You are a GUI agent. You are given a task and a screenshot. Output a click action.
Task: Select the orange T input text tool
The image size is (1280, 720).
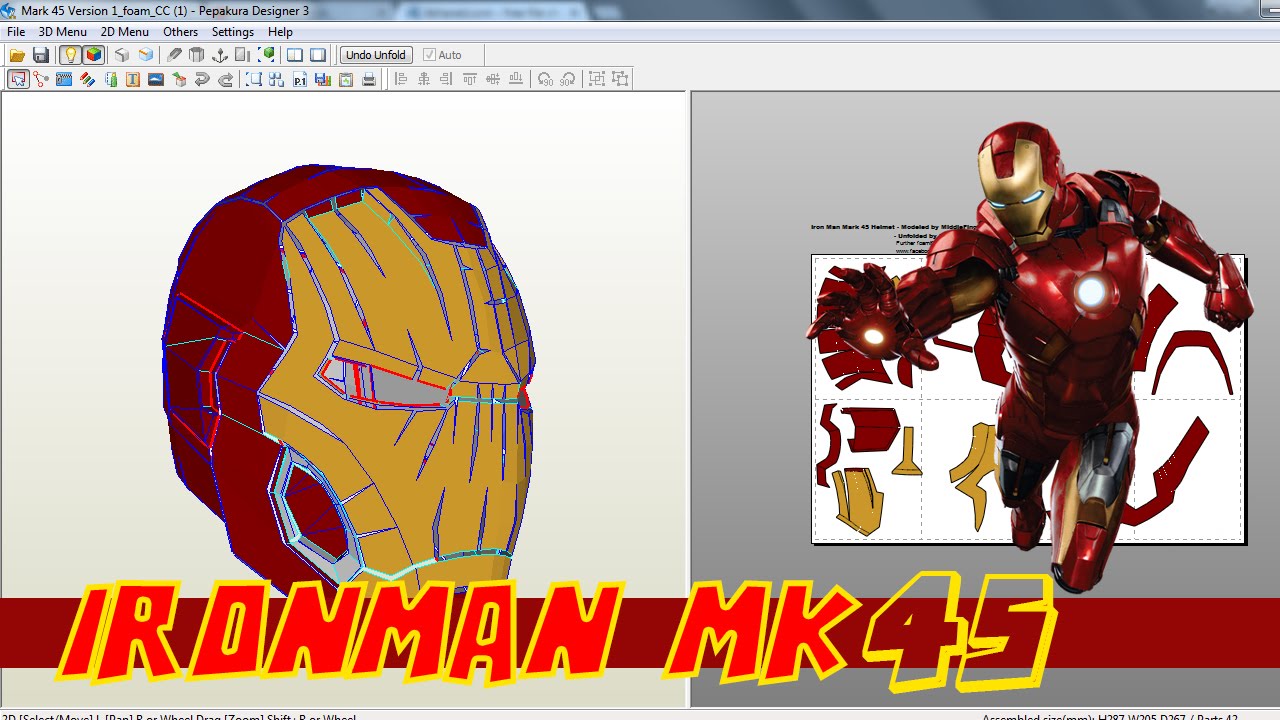(133, 79)
